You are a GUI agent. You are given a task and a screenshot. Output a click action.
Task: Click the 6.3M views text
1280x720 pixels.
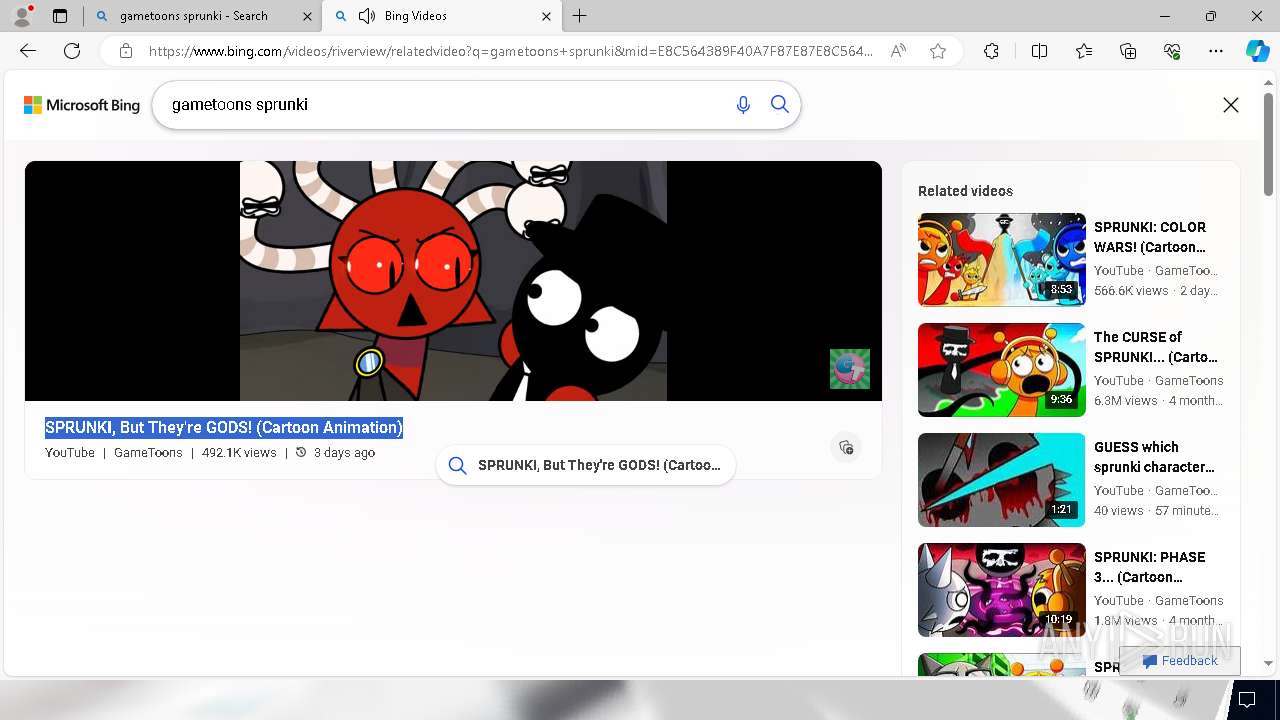tap(1125, 401)
